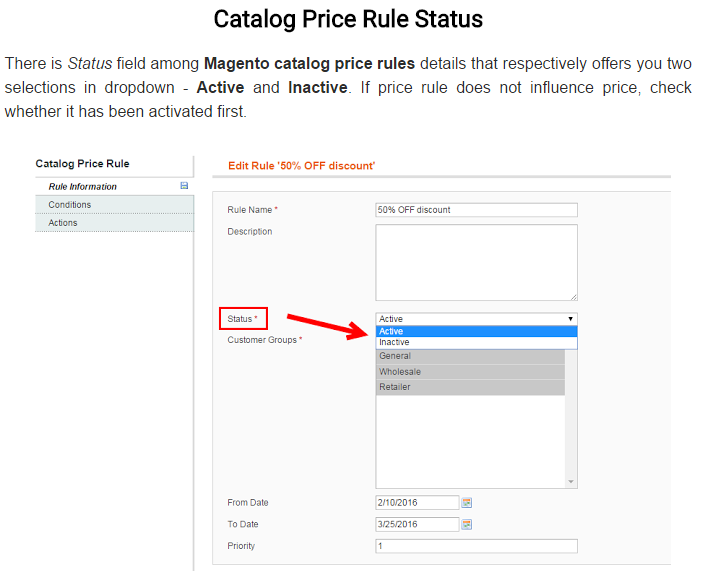Focus the Priority input field
The image size is (703, 577).
point(476,546)
